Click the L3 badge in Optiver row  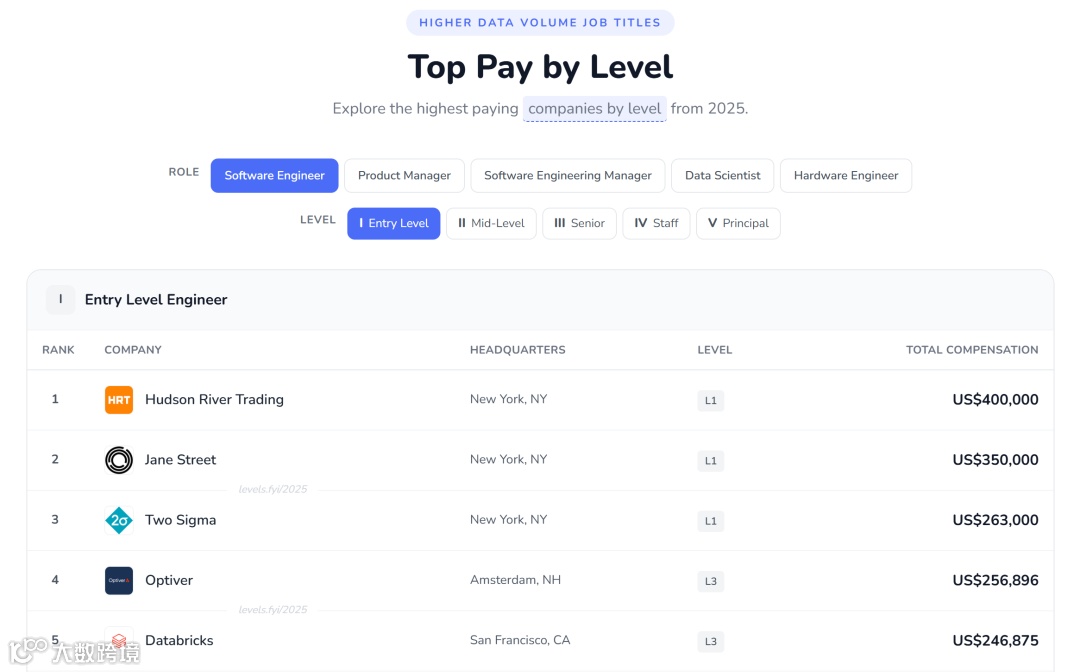[x=711, y=581]
